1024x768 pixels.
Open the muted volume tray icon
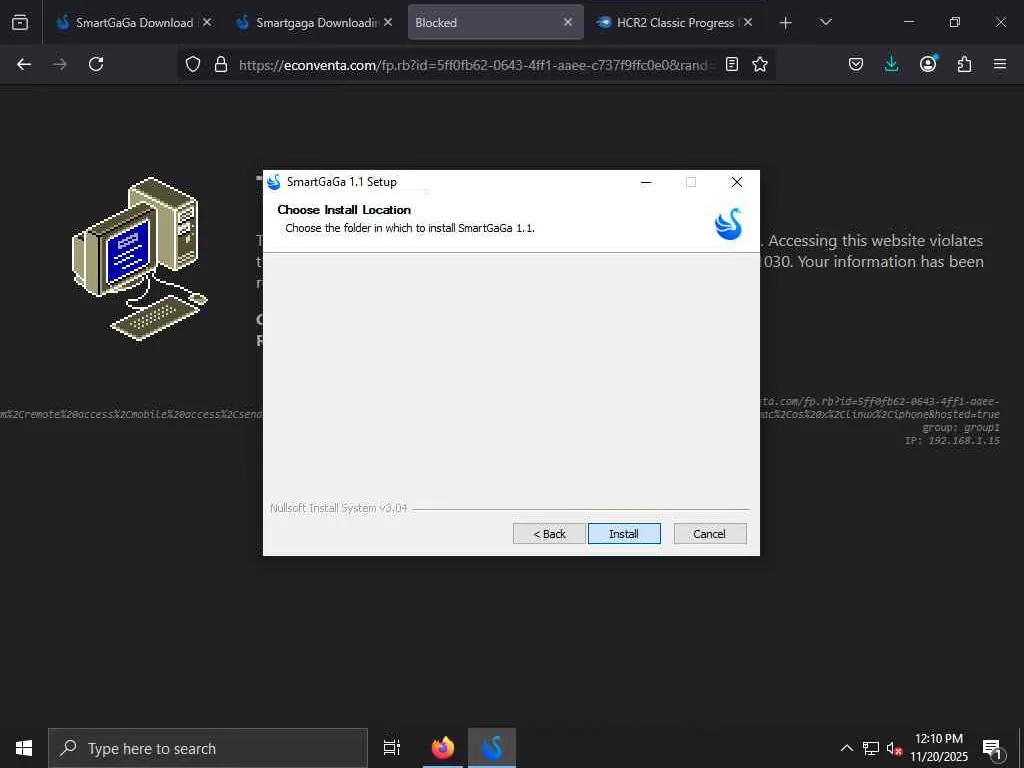pyautogui.click(x=894, y=748)
